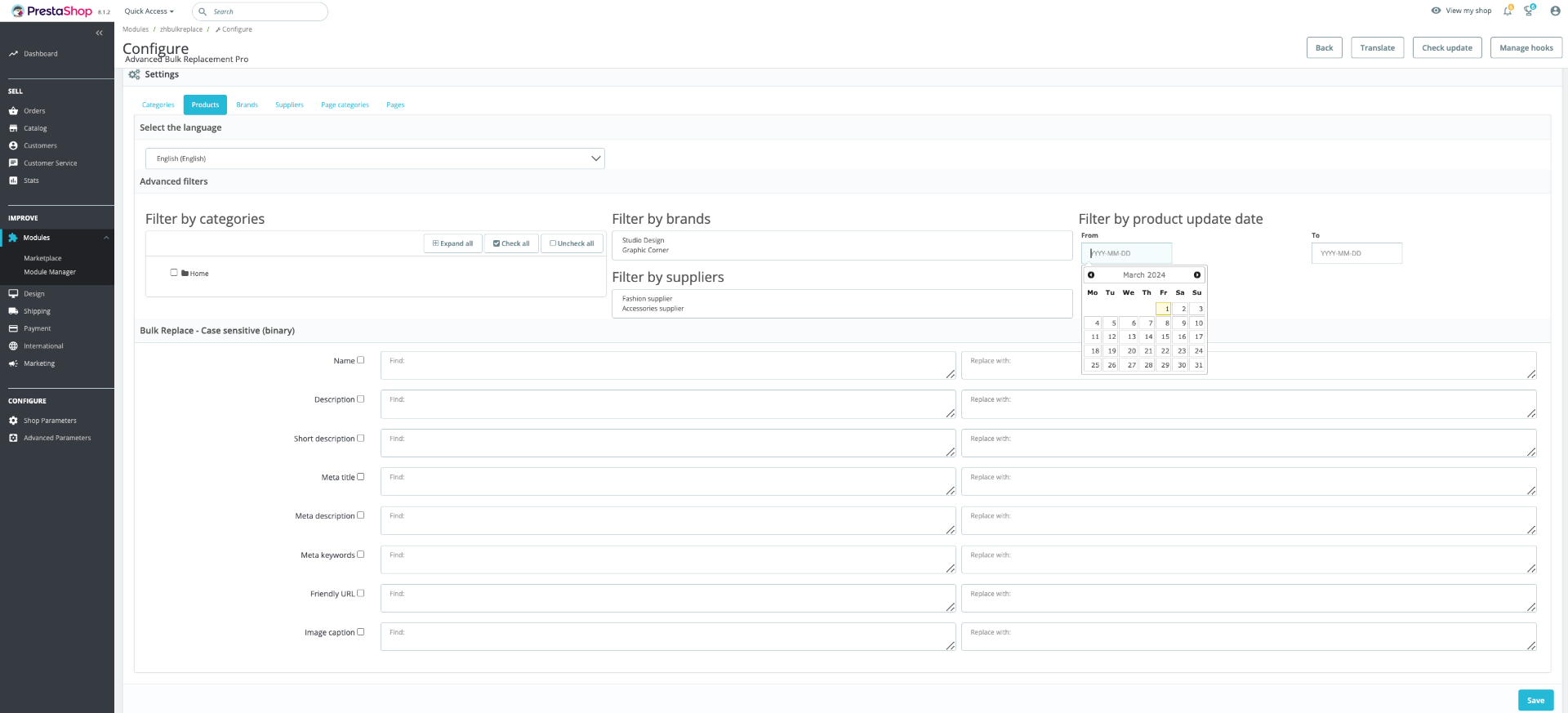Switch to the Page categories tab

click(345, 105)
